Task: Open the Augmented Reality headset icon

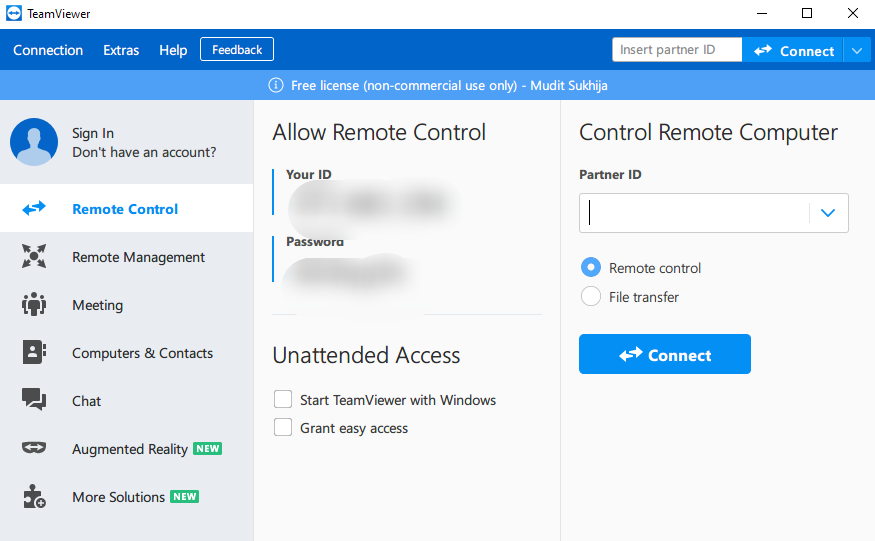Action: [x=34, y=449]
